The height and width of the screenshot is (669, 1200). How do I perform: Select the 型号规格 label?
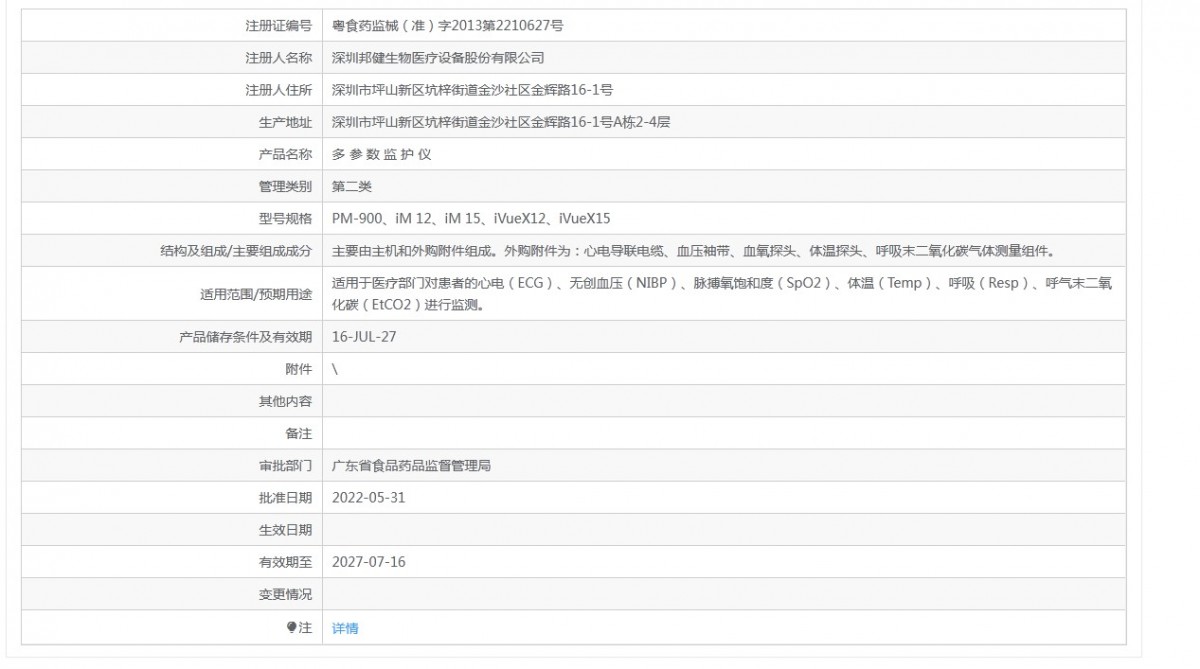(285, 218)
